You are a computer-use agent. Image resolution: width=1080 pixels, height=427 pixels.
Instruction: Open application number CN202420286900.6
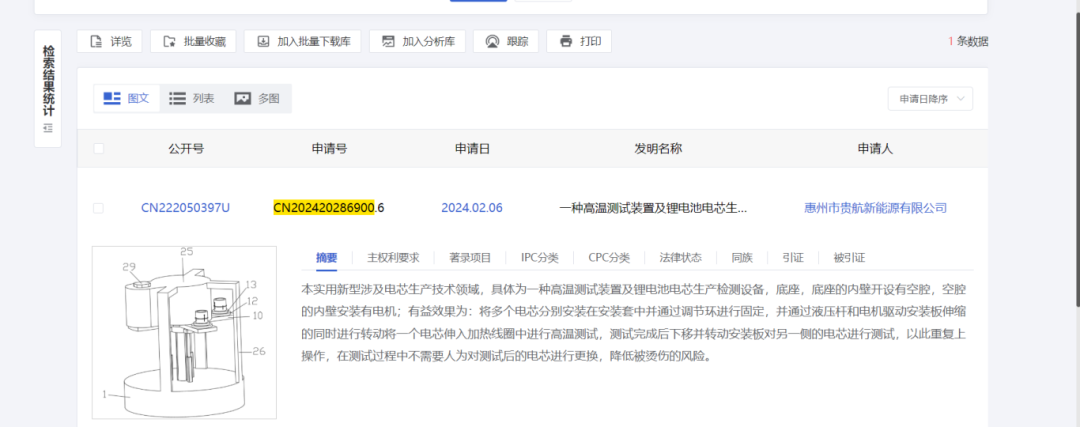pyautogui.click(x=329, y=208)
